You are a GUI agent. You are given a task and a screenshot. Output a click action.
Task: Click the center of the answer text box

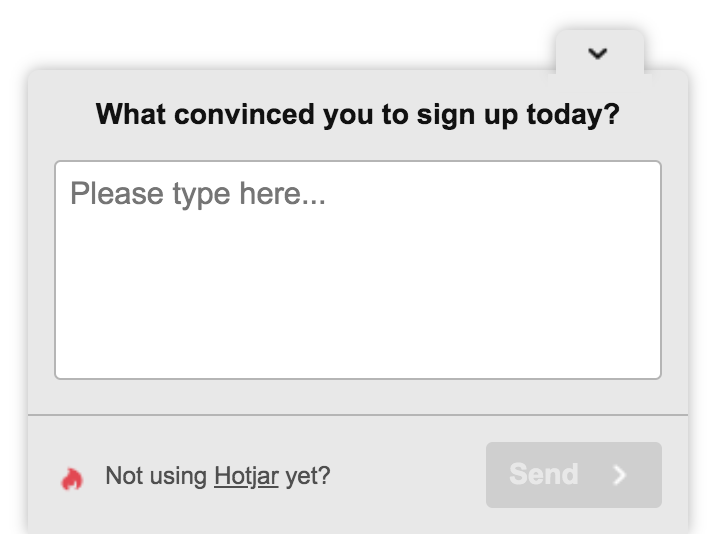[358, 270]
